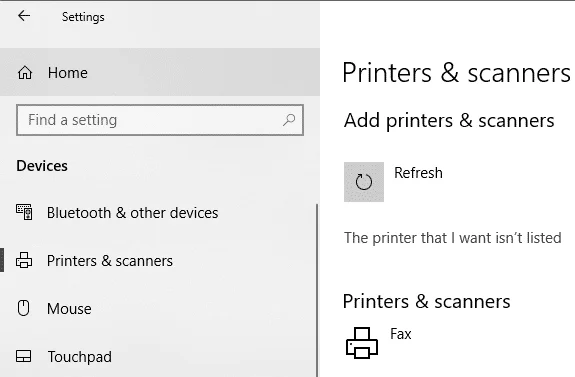Click the search magnifier icon
The image size is (575, 377).
click(289, 120)
